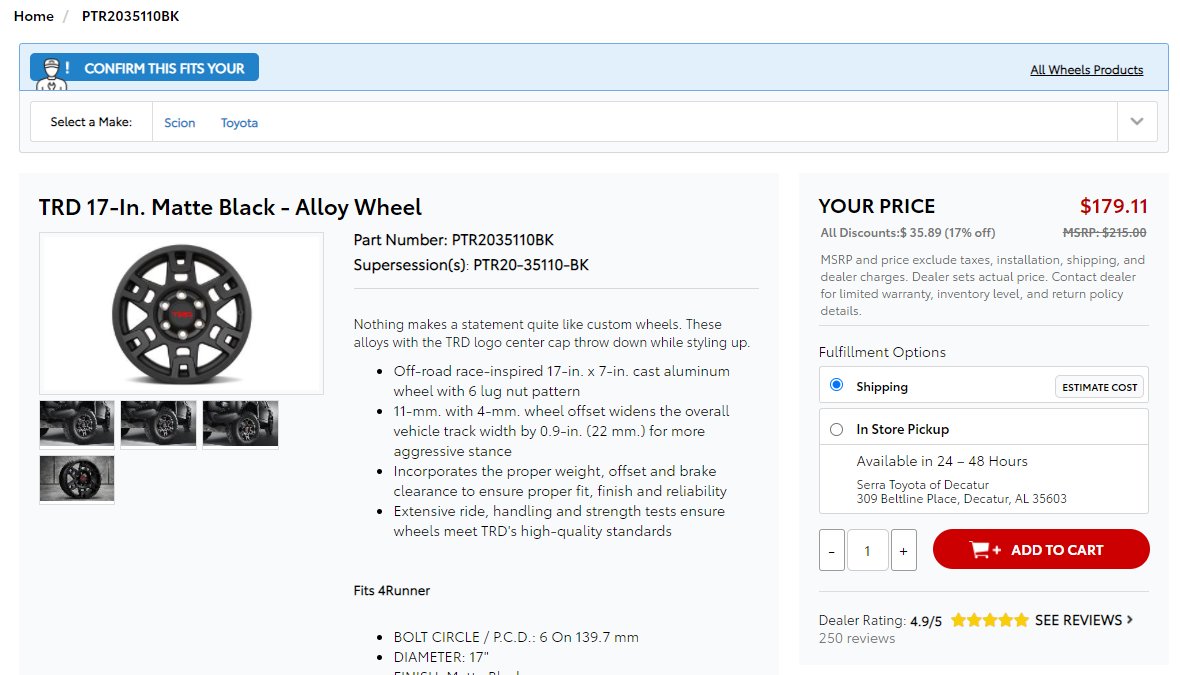Select the third wheel-on-vehicle thumbnail
The width and height of the screenshot is (1180, 675).
(x=240, y=424)
